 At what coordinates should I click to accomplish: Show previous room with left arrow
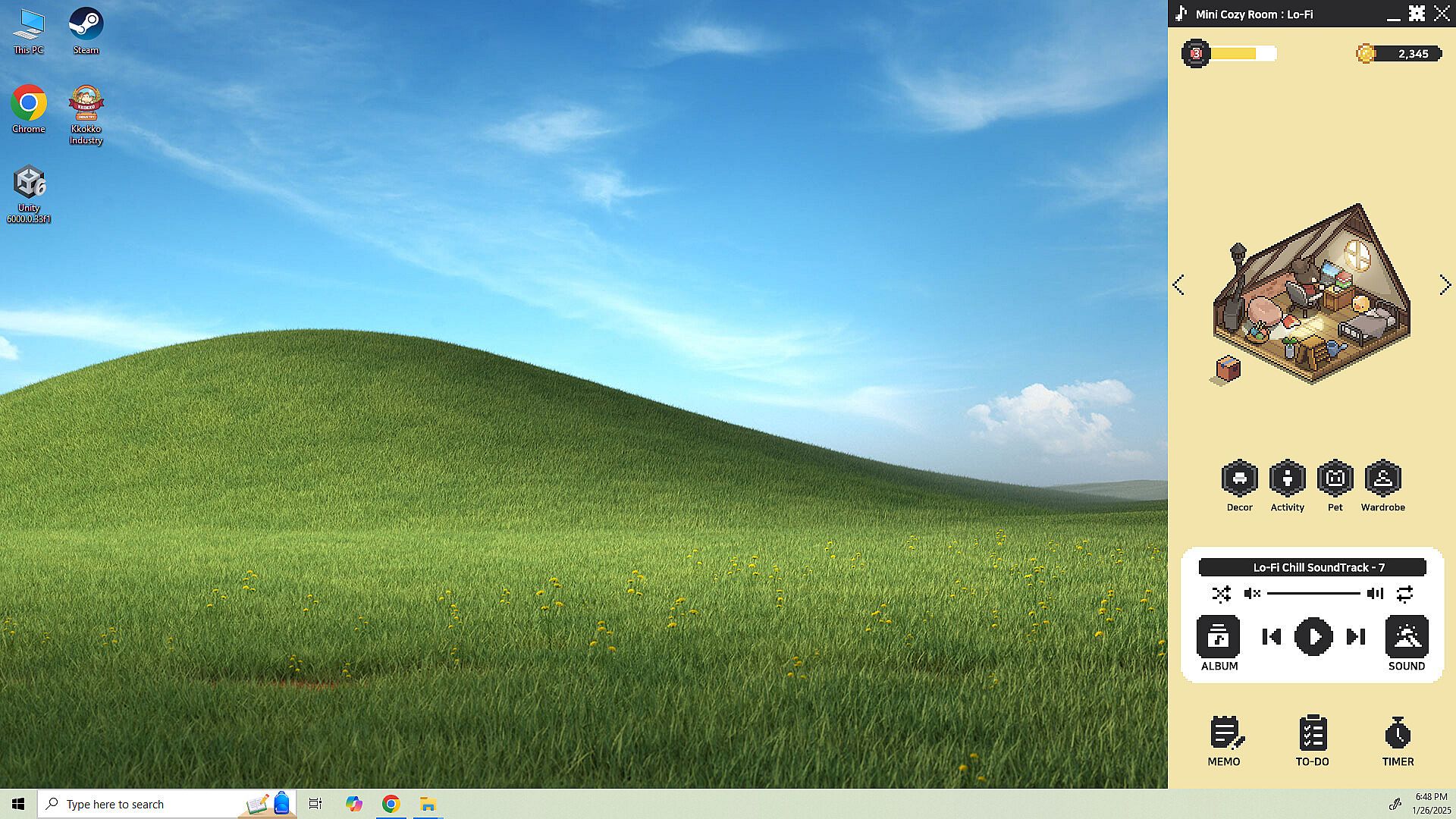tap(1178, 285)
